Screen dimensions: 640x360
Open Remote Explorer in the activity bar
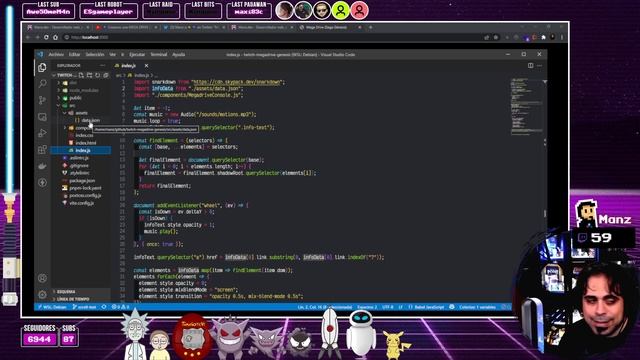(x=42, y=117)
